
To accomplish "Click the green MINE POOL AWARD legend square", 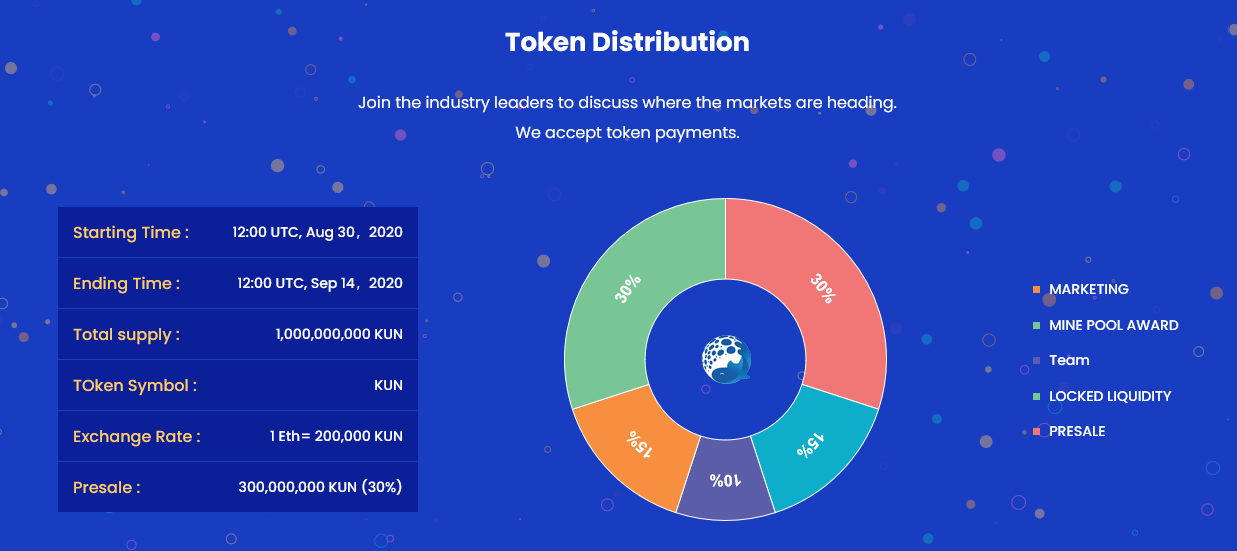I will [1036, 326].
